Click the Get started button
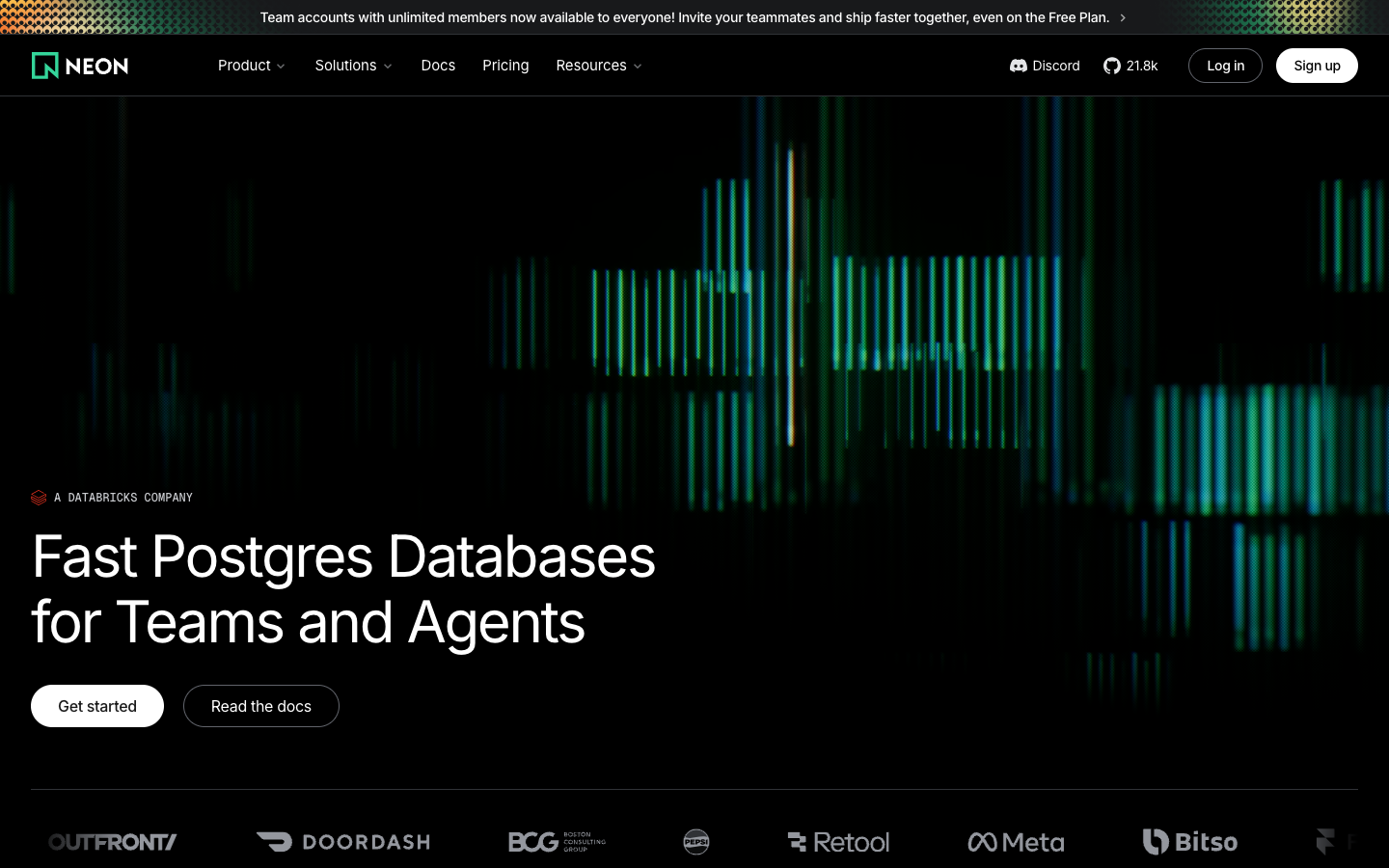1389x868 pixels. point(97,706)
